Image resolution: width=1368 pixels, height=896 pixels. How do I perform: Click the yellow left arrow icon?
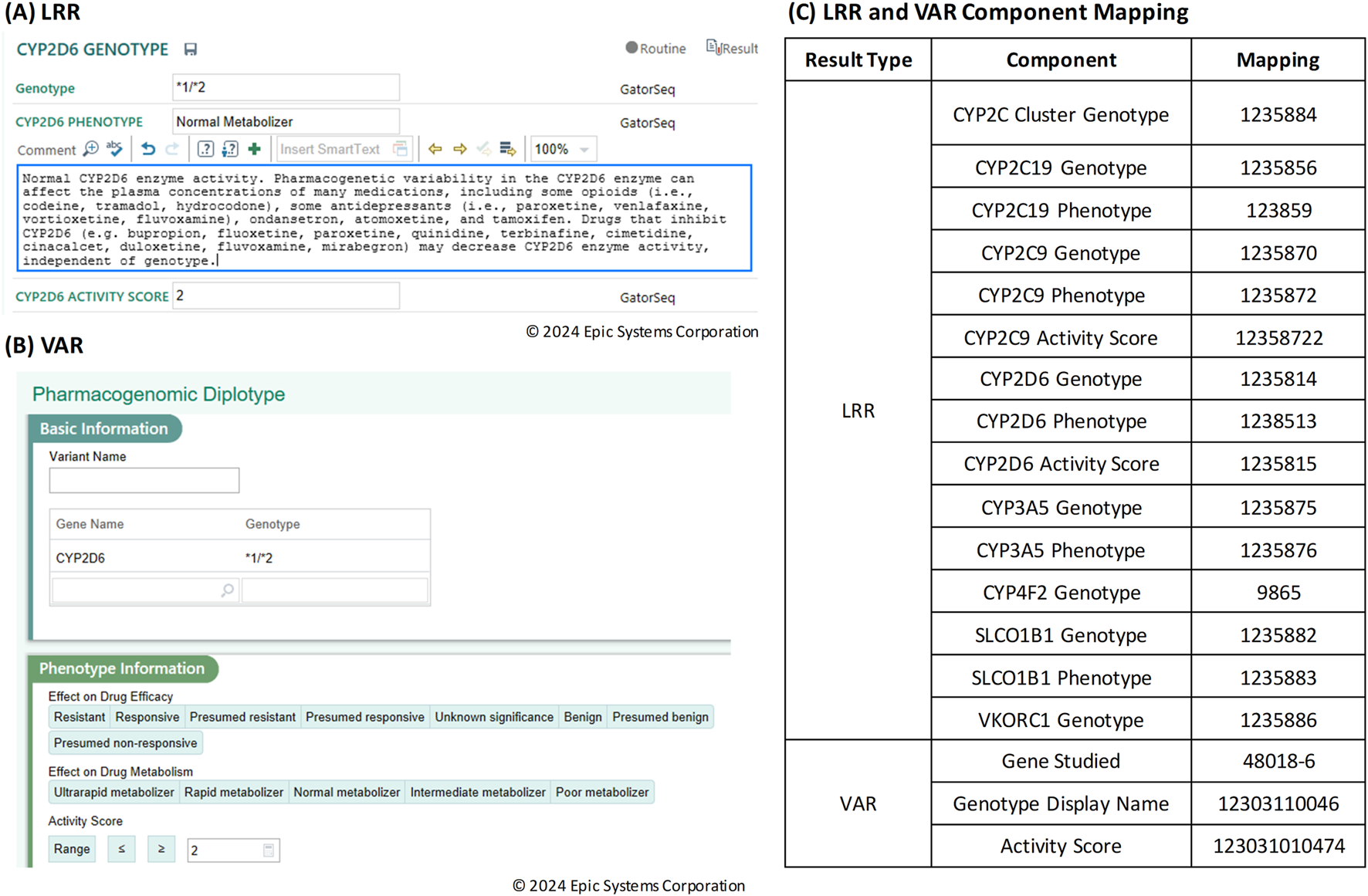[435, 149]
